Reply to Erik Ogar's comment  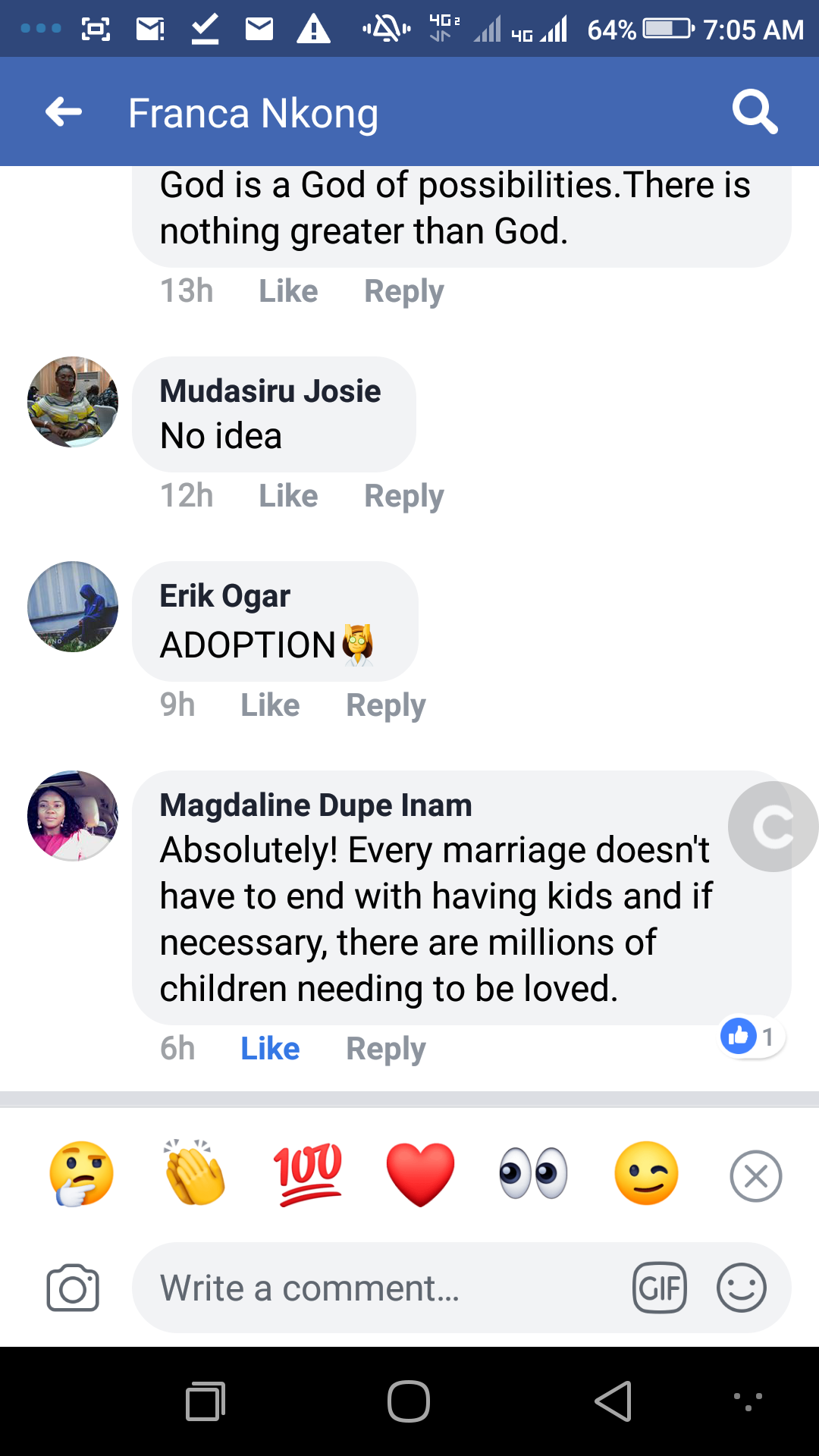pos(386,705)
